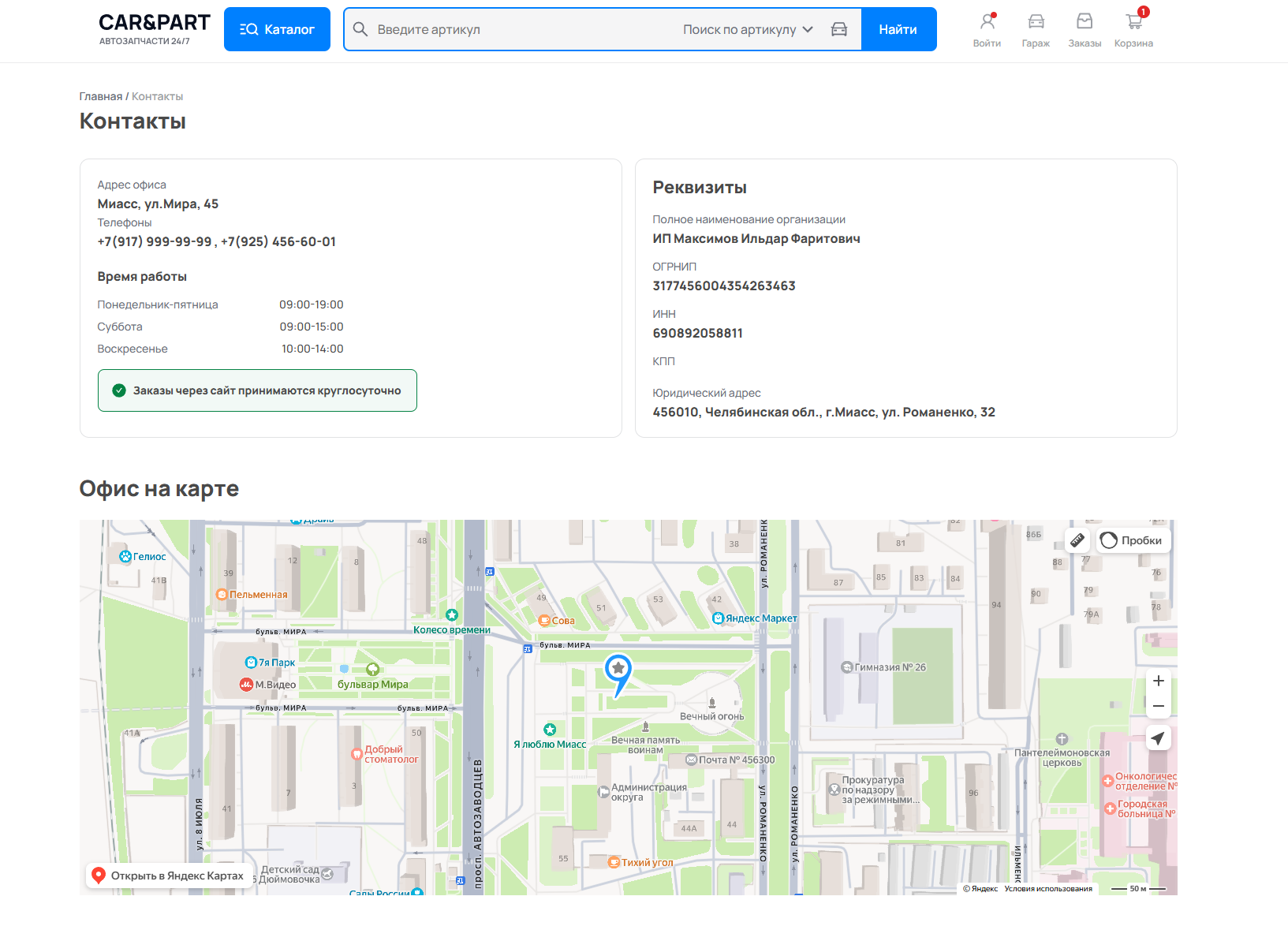Focus the 'Введите артикул' search field
Viewport: 1288px width, 941px height.
coord(521,29)
